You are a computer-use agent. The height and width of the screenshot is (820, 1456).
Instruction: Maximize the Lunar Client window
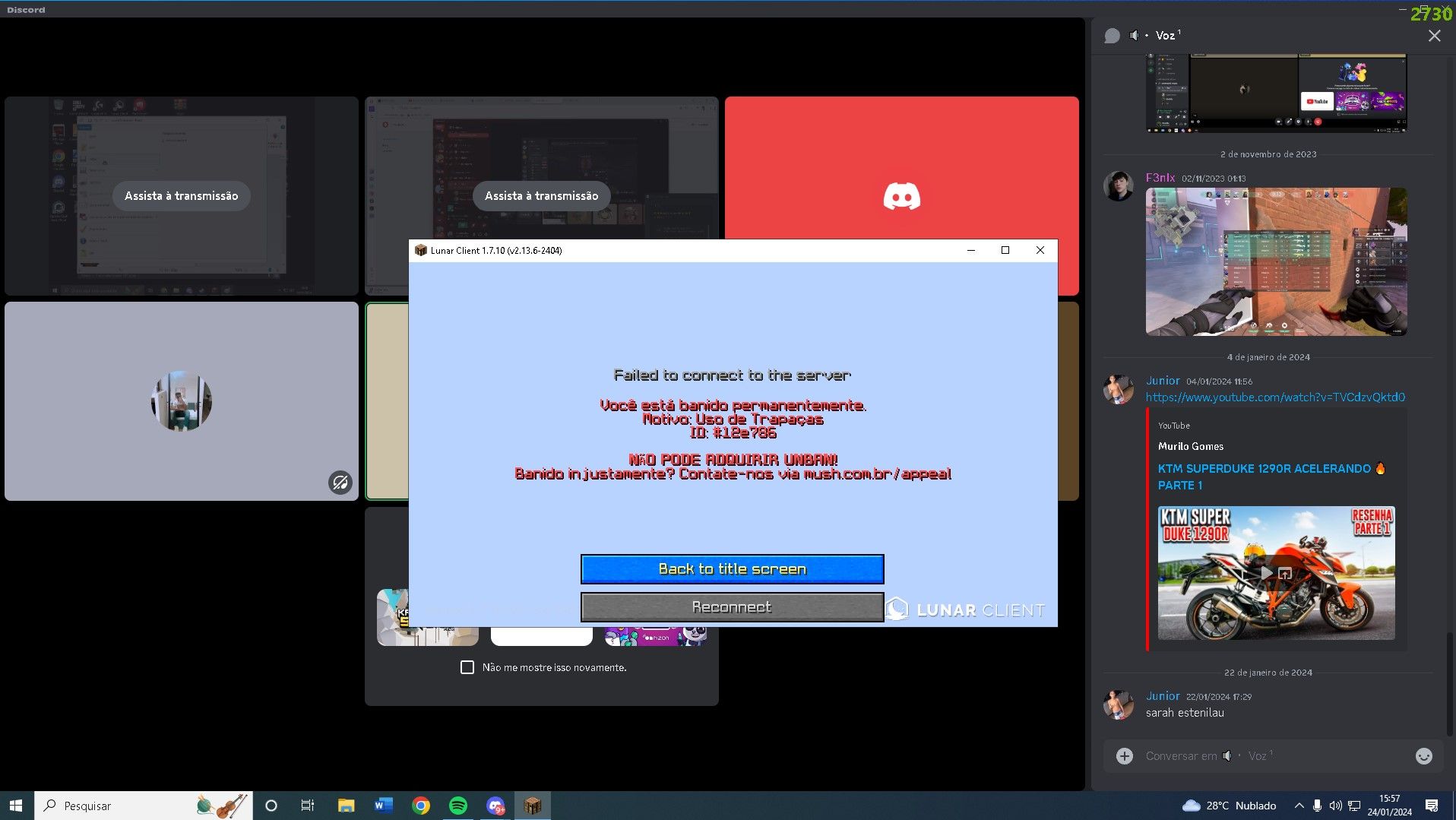(1005, 250)
